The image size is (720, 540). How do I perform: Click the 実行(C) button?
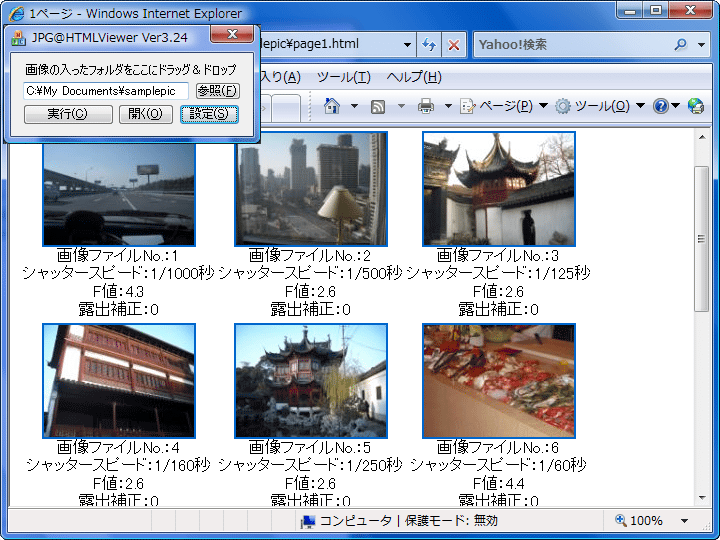click(x=68, y=114)
